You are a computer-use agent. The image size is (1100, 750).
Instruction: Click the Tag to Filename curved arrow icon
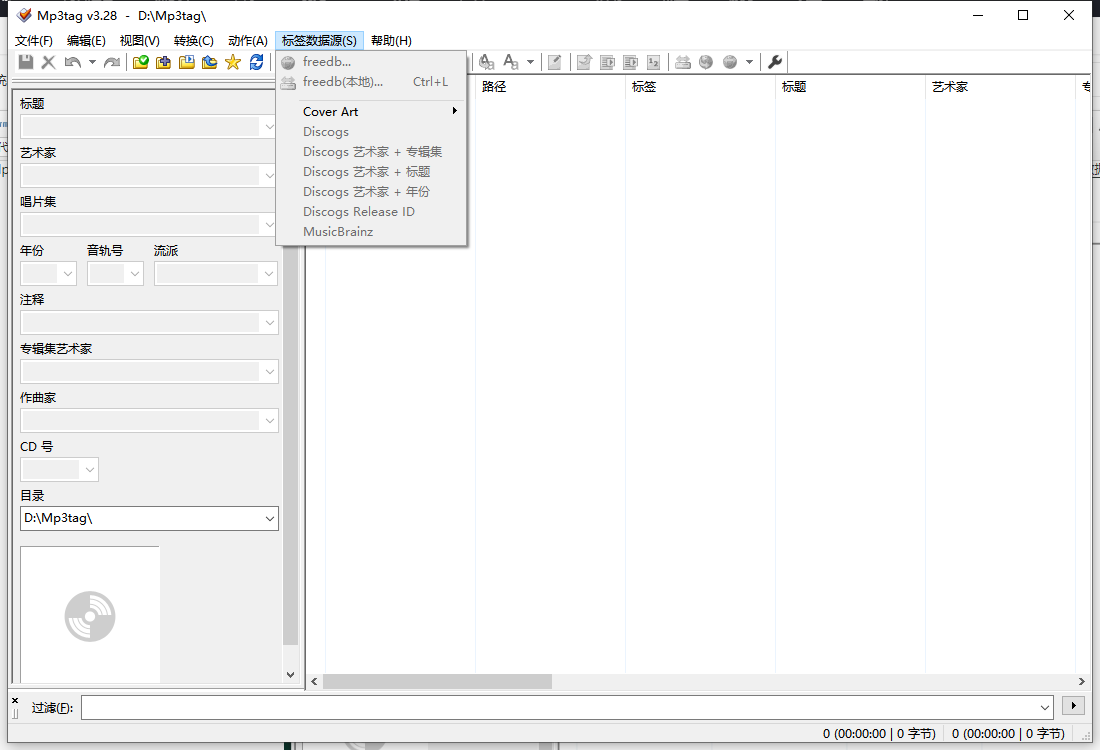584,62
